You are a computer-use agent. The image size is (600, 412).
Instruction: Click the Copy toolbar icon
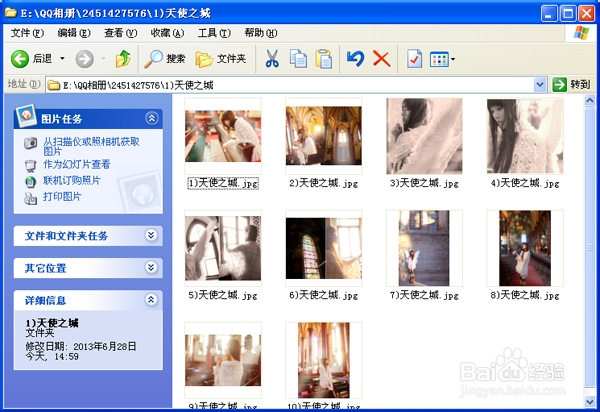[x=298, y=59]
